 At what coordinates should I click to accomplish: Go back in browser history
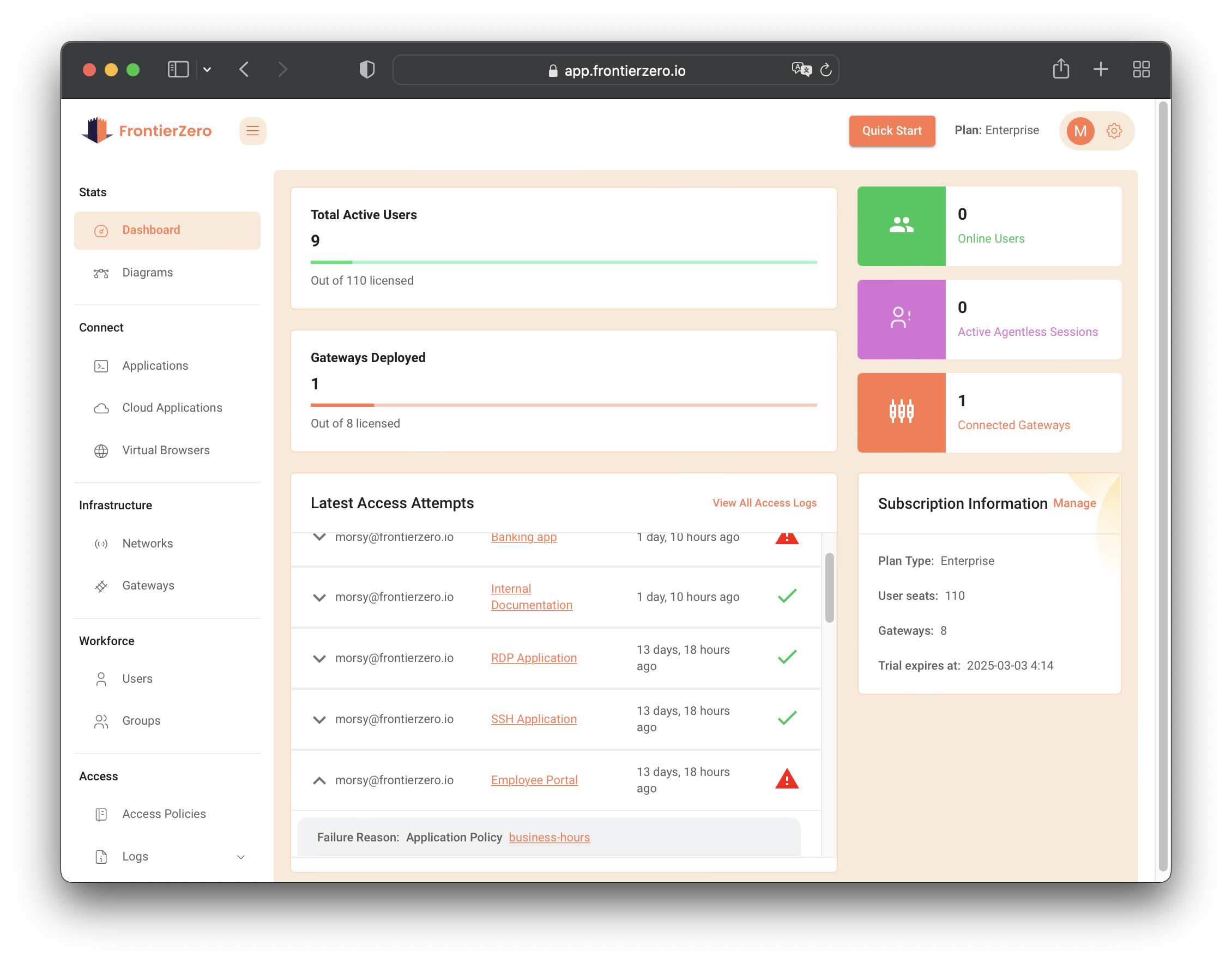(x=244, y=69)
